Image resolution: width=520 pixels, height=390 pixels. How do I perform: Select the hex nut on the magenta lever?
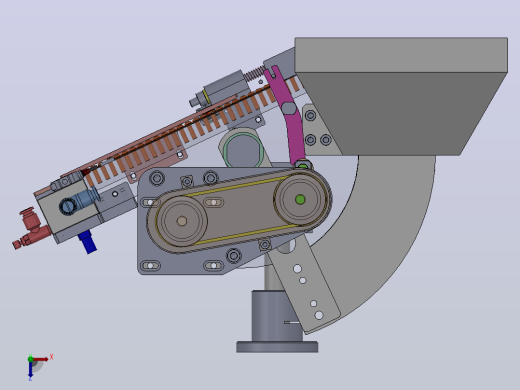(x=289, y=109)
